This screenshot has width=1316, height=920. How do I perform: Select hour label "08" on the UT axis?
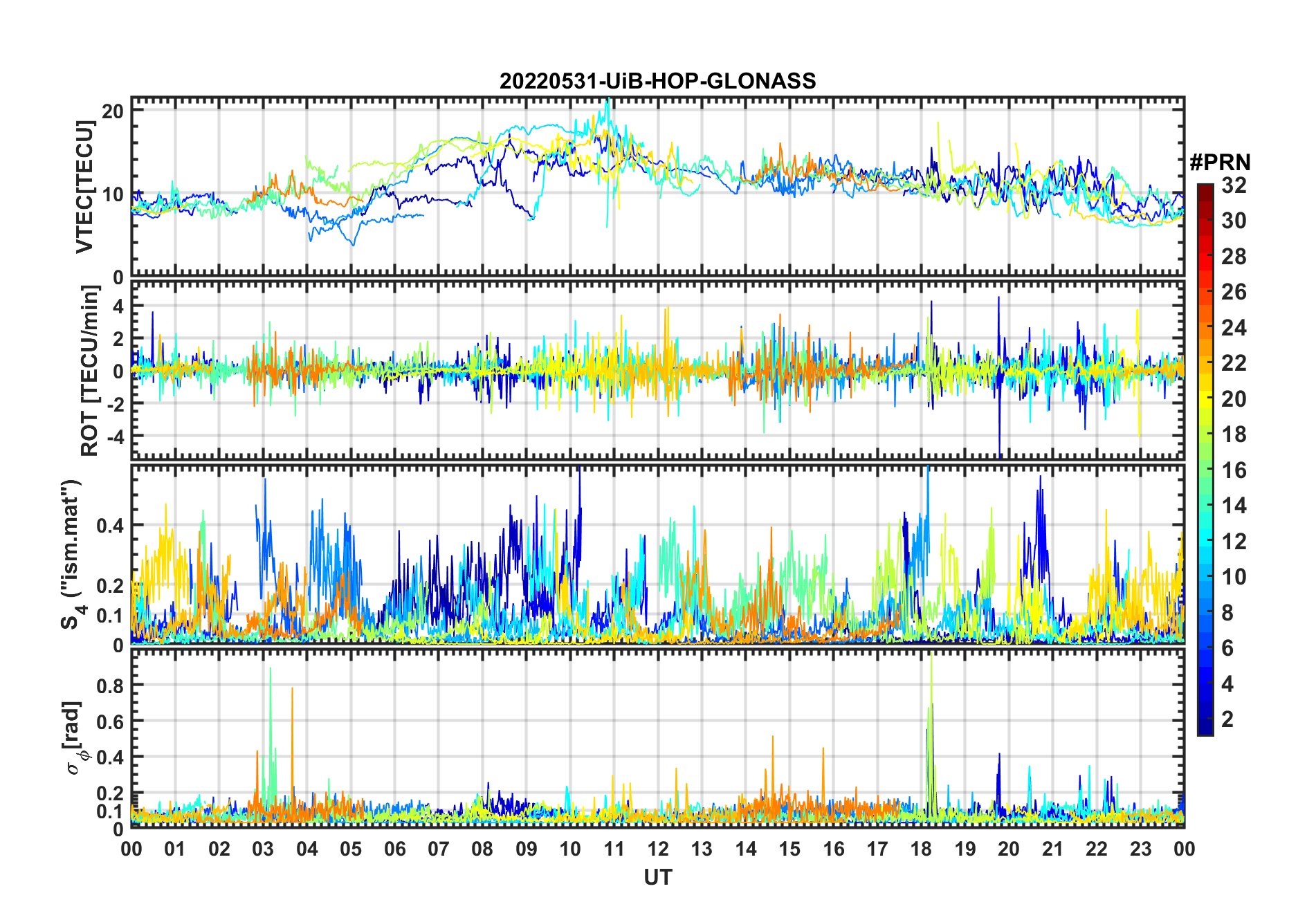click(482, 849)
